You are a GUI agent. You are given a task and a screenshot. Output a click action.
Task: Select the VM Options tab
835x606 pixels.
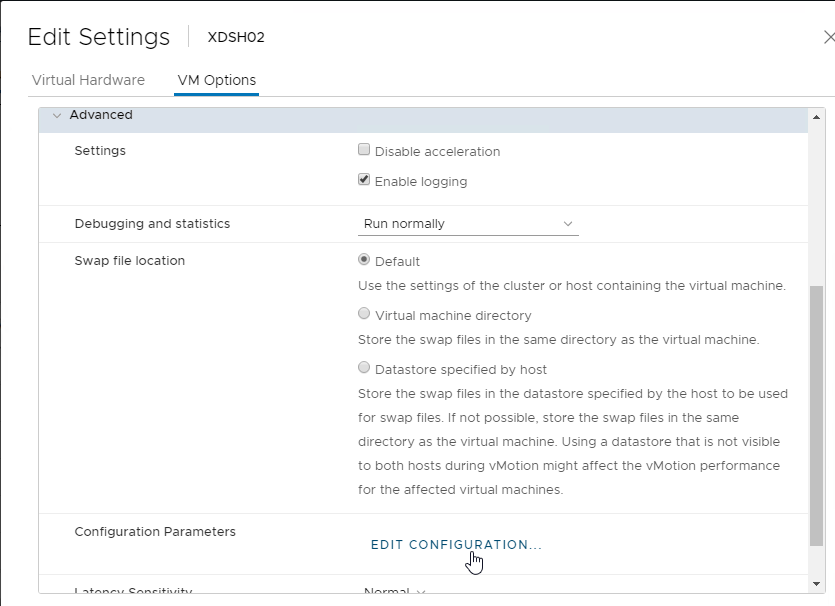217,80
